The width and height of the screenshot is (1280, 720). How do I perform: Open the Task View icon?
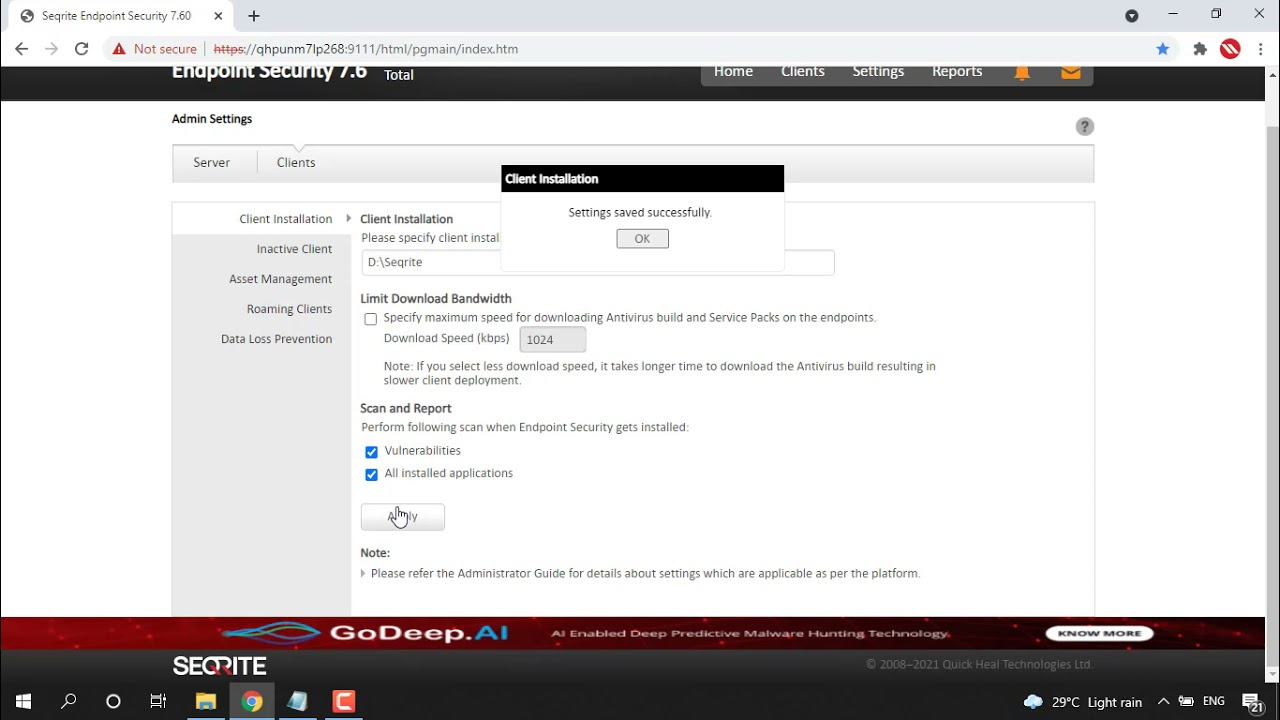click(158, 701)
